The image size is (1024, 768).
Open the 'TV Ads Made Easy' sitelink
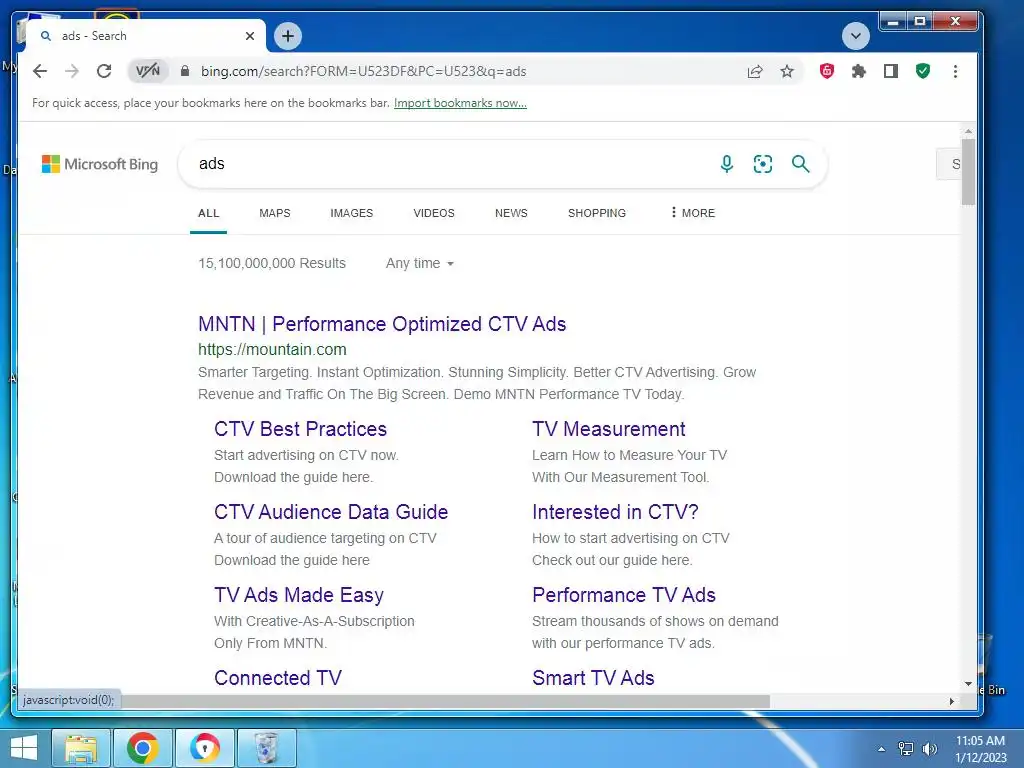pos(299,595)
